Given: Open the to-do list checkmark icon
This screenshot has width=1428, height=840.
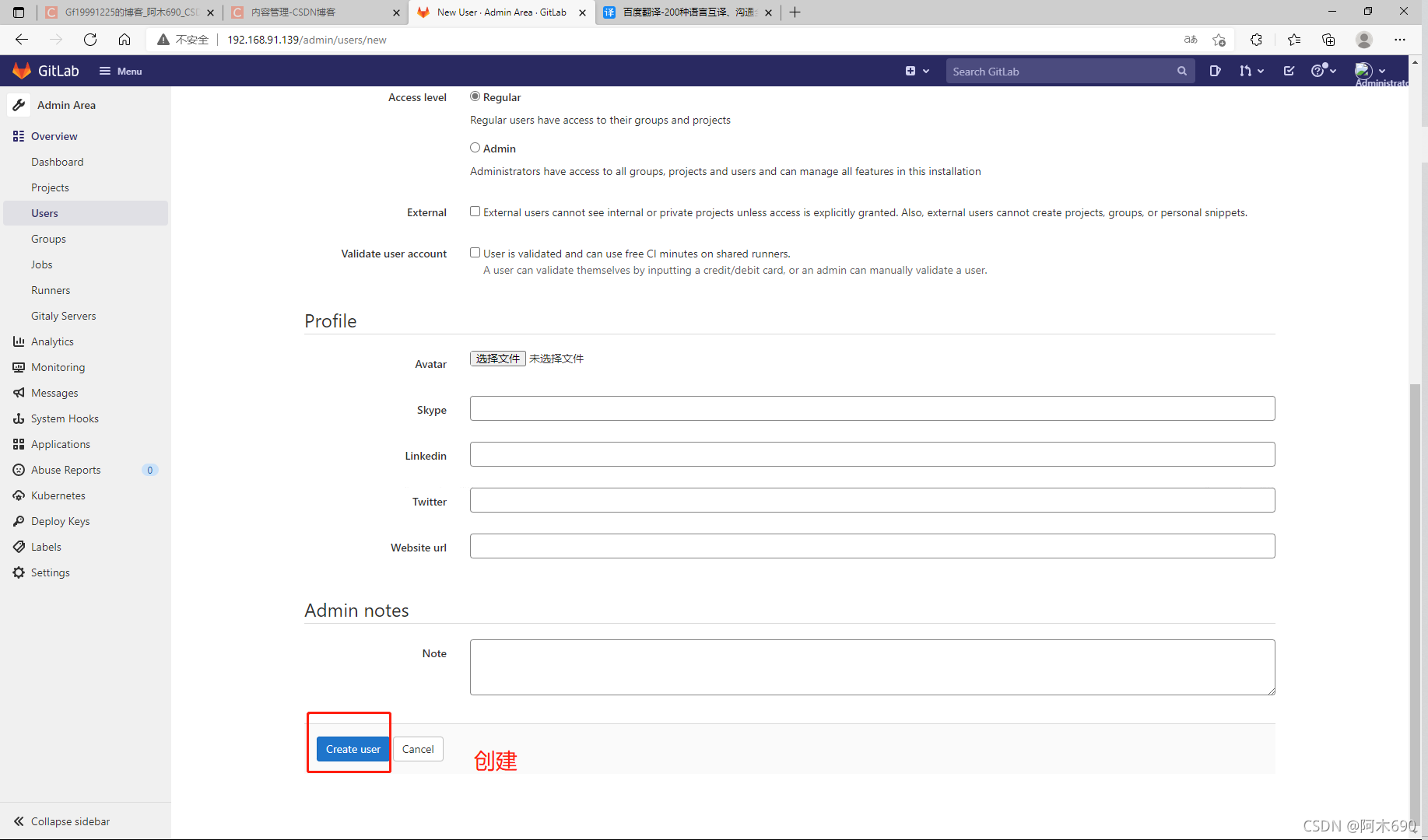Looking at the screenshot, I should tap(1289, 71).
